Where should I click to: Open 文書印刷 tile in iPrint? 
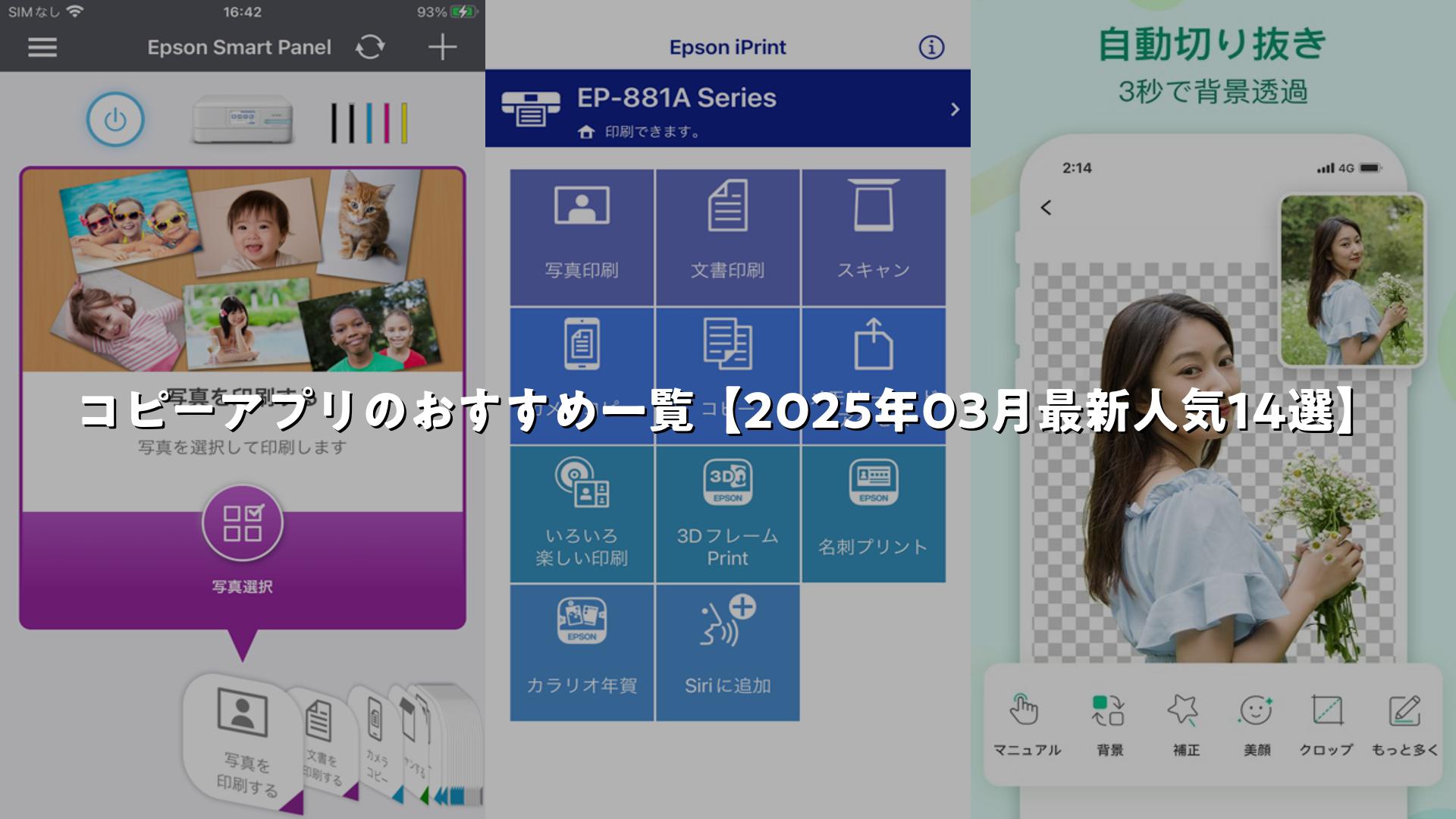pyautogui.click(x=727, y=237)
